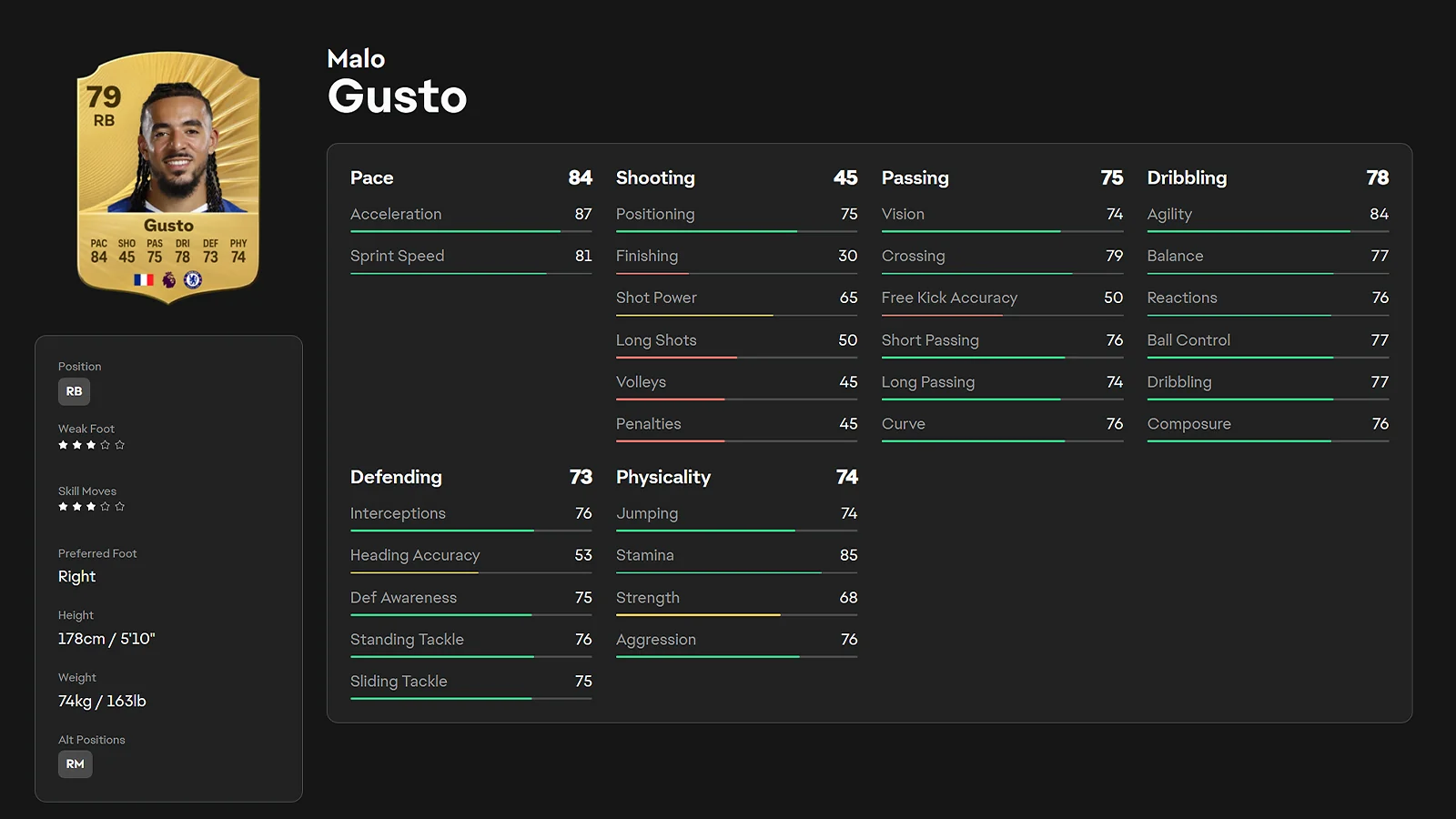Click the Gusto surname heading
The image size is (1456, 819).
coord(398,96)
